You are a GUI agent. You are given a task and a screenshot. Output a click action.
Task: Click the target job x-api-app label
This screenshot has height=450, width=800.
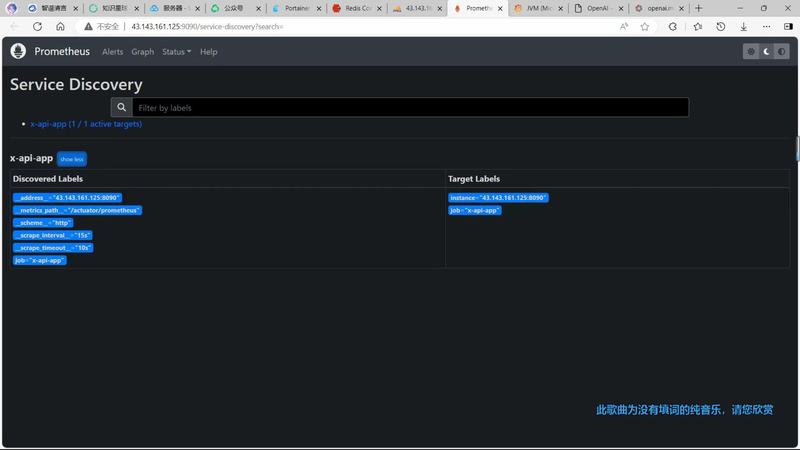475,210
